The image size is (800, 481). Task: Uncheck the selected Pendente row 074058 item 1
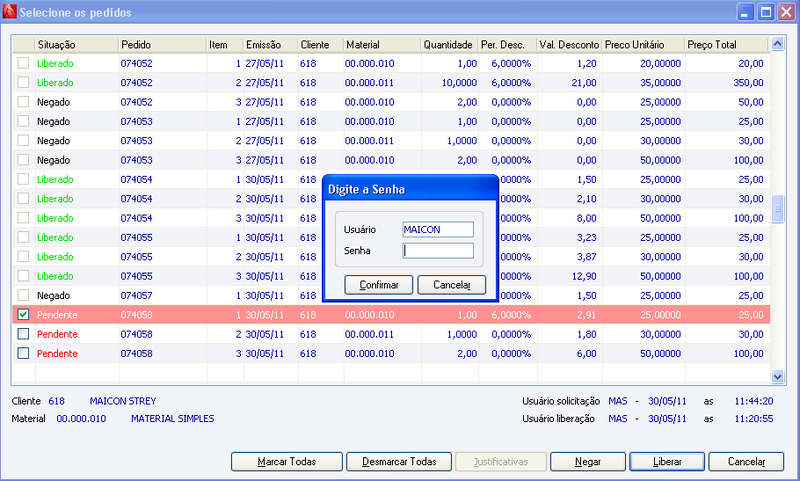click(x=23, y=315)
